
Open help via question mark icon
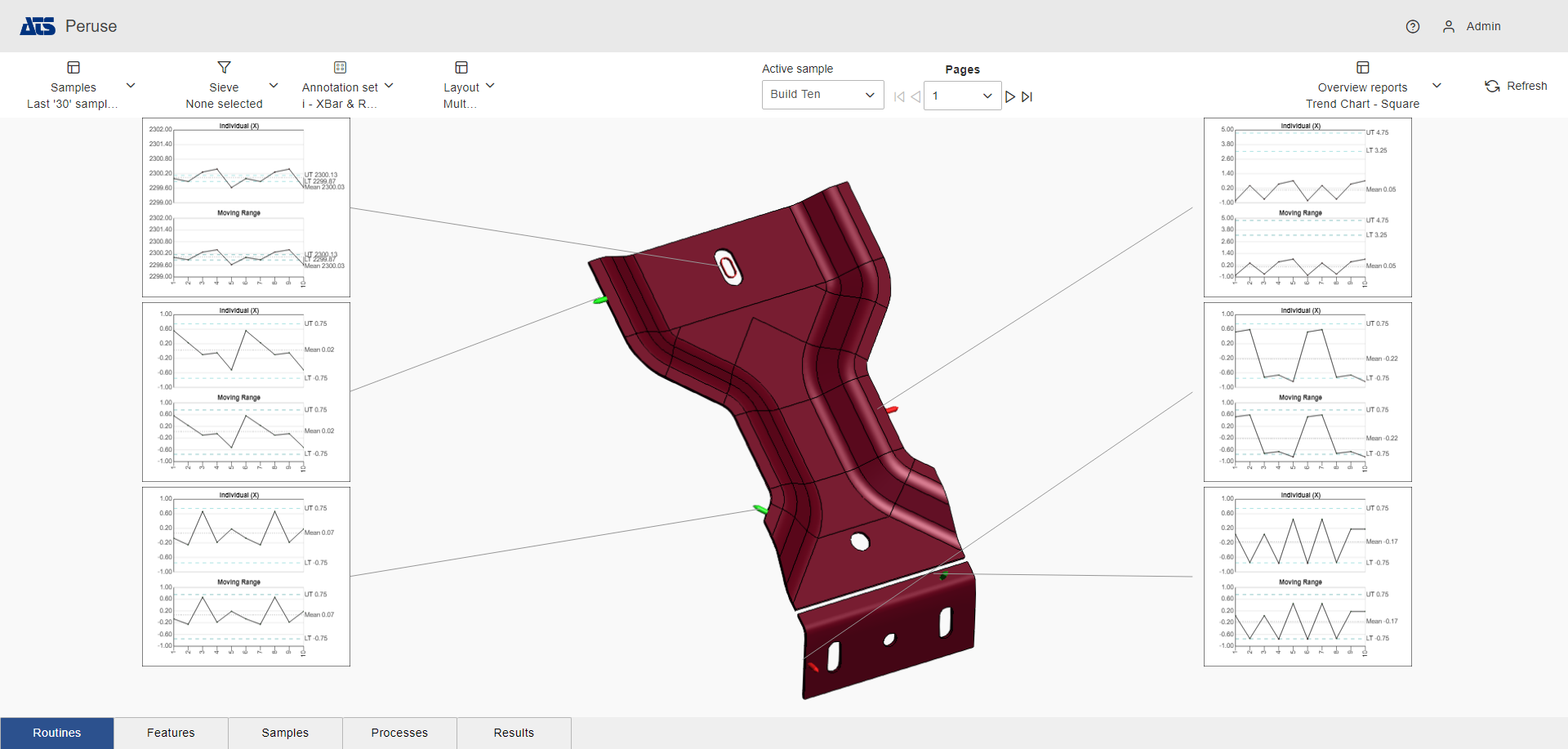click(x=1413, y=27)
